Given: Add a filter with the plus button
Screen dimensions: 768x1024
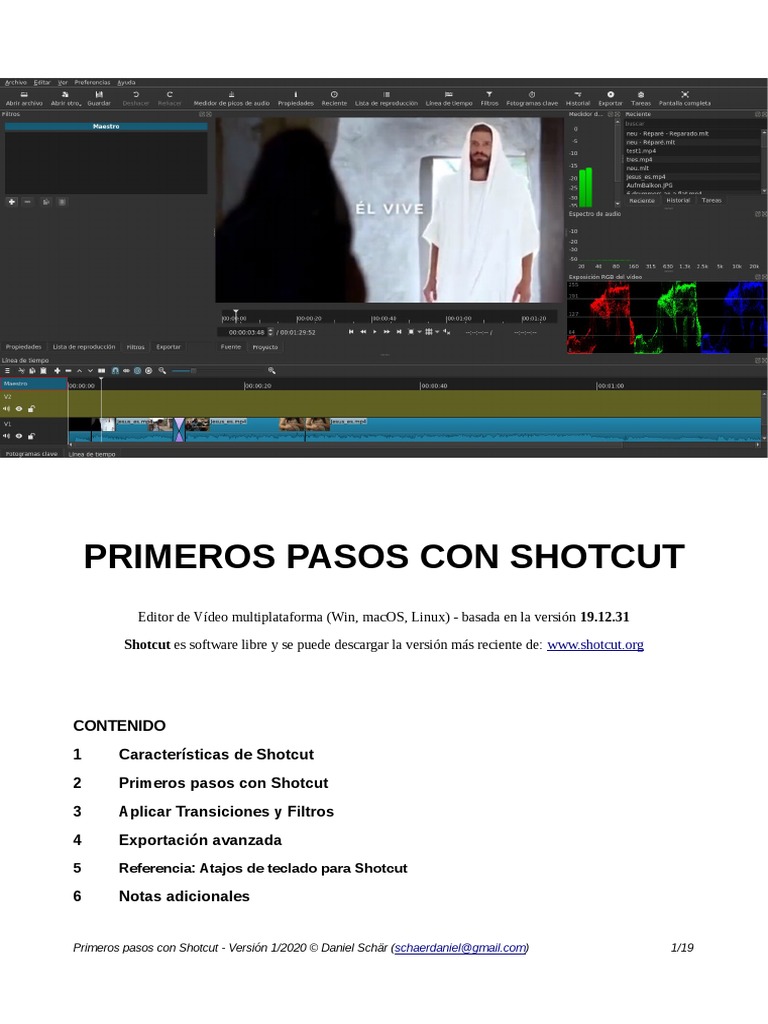Looking at the screenshot, I should [x=12, y=202].
